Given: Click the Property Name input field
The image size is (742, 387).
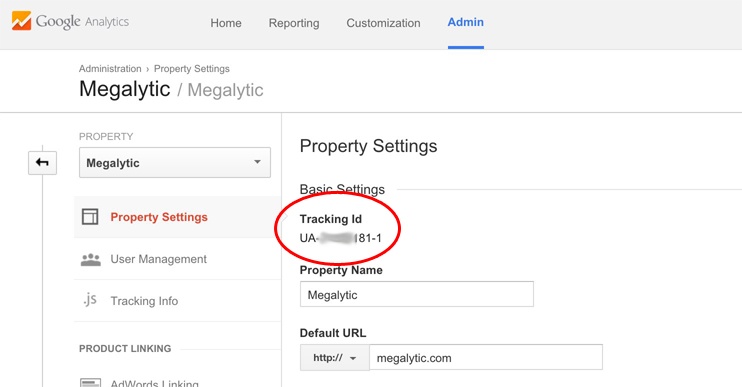Looking at the screenshot, I should [x=416, y=294].
